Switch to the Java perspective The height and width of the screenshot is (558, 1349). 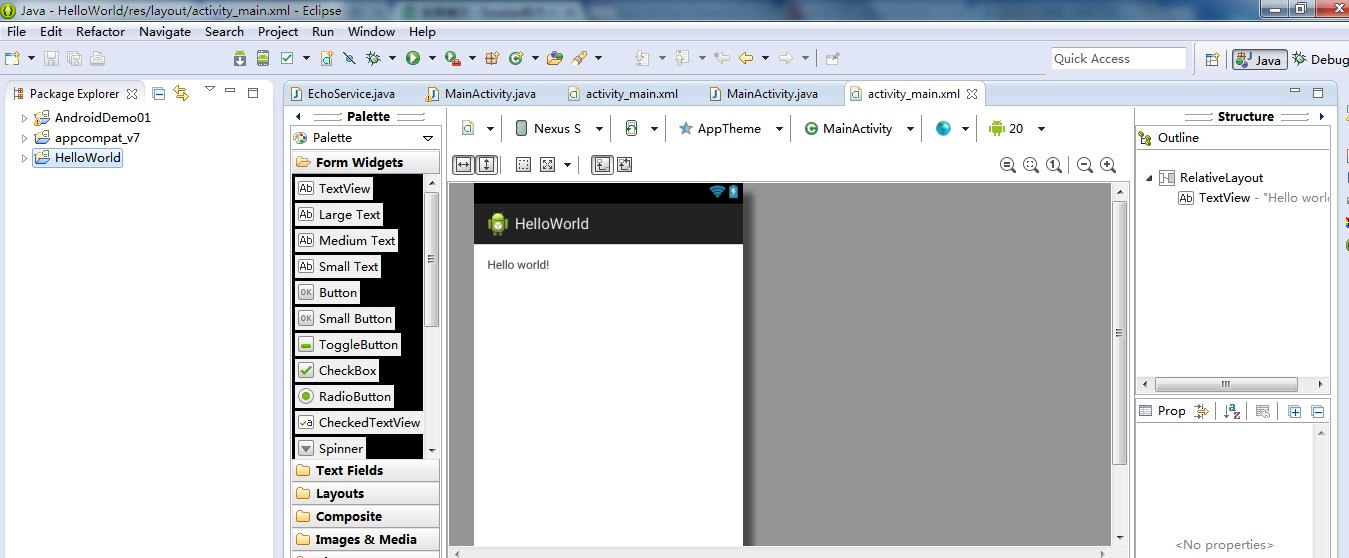tap(1259, 60)
